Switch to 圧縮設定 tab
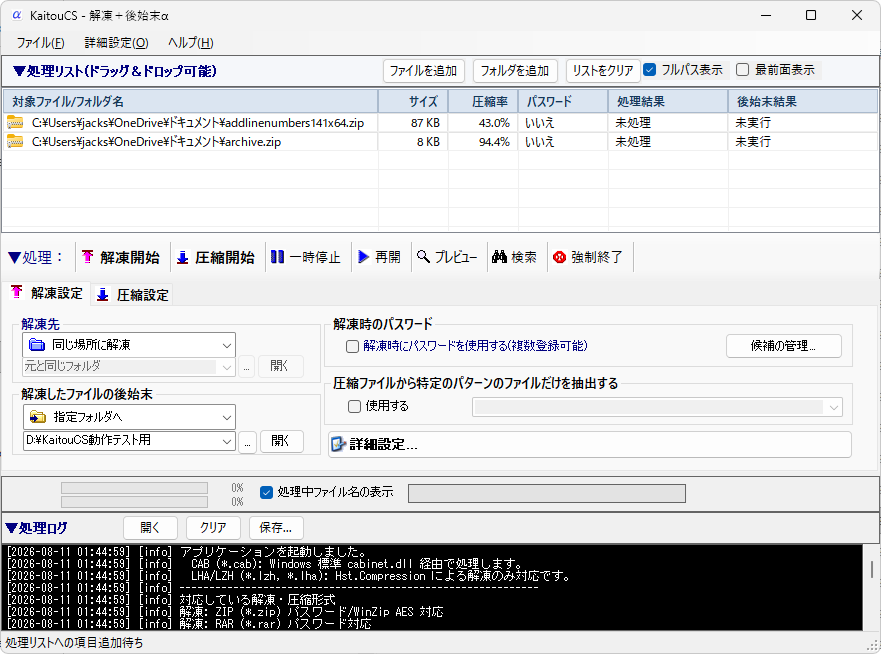 pyautogui.click(x=133, y=294)
